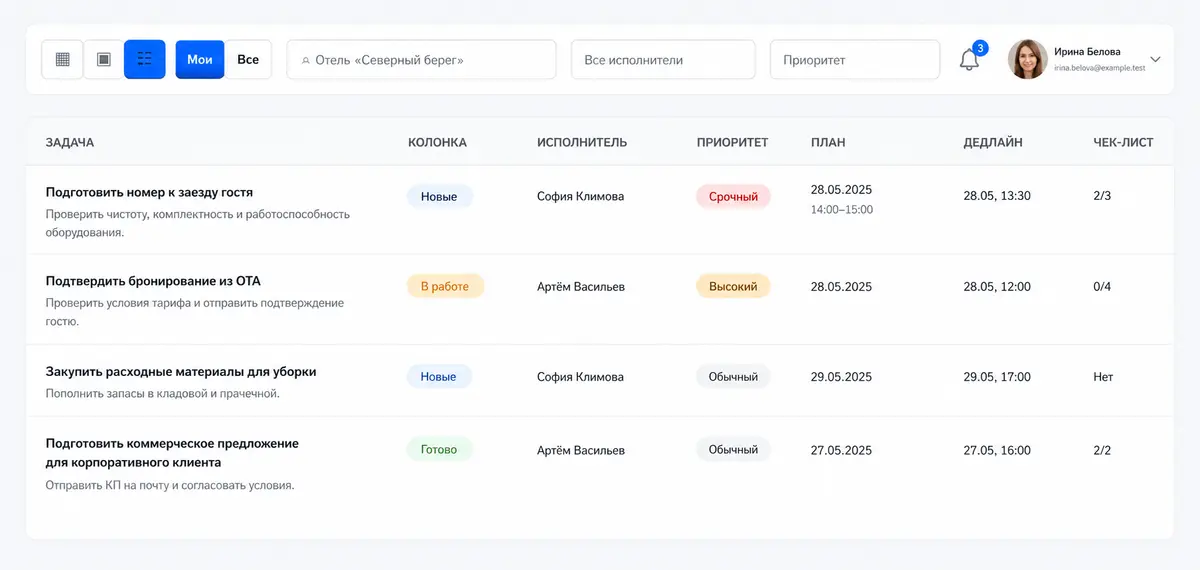The image size is (1200, 570).
Task: Show «Все» tasks
Action: click(248, 59)
